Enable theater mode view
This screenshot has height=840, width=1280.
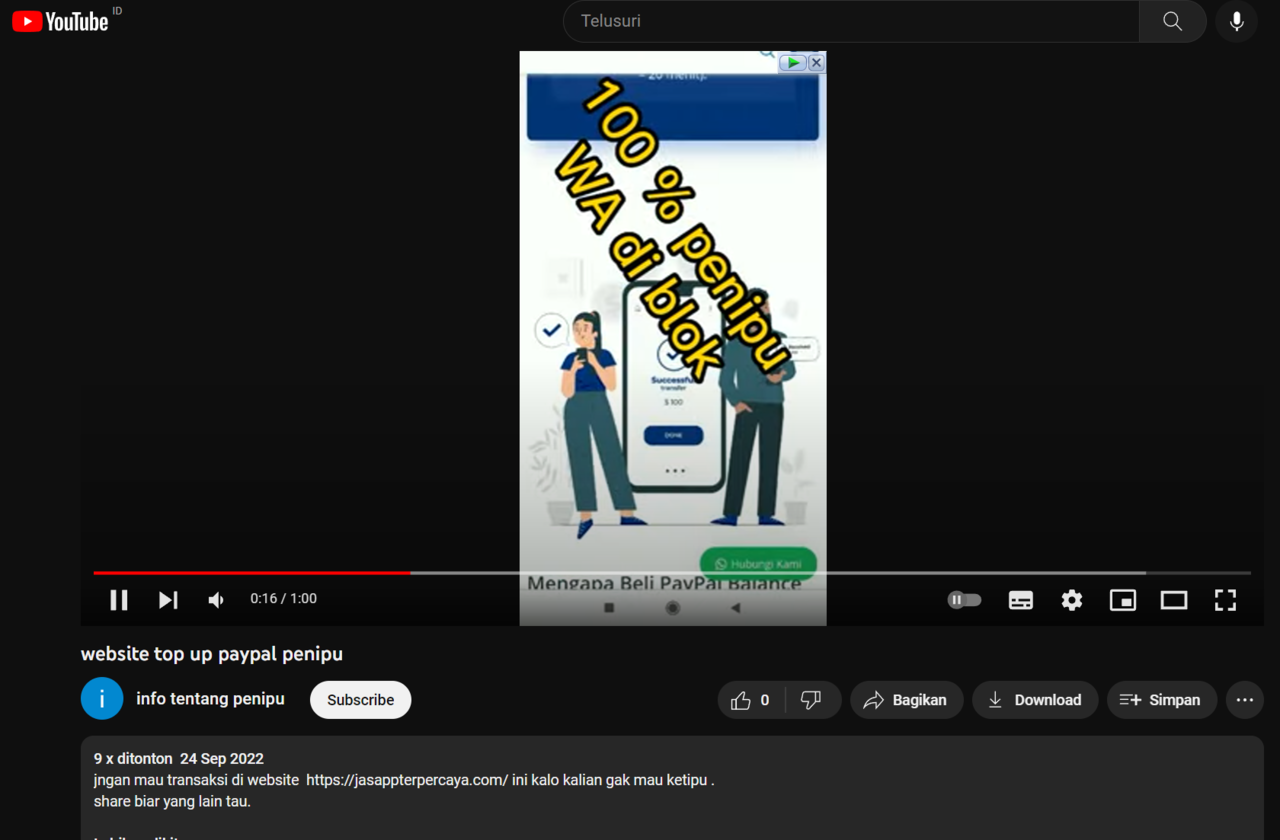pyautogui.click(x=1174, y=600)
